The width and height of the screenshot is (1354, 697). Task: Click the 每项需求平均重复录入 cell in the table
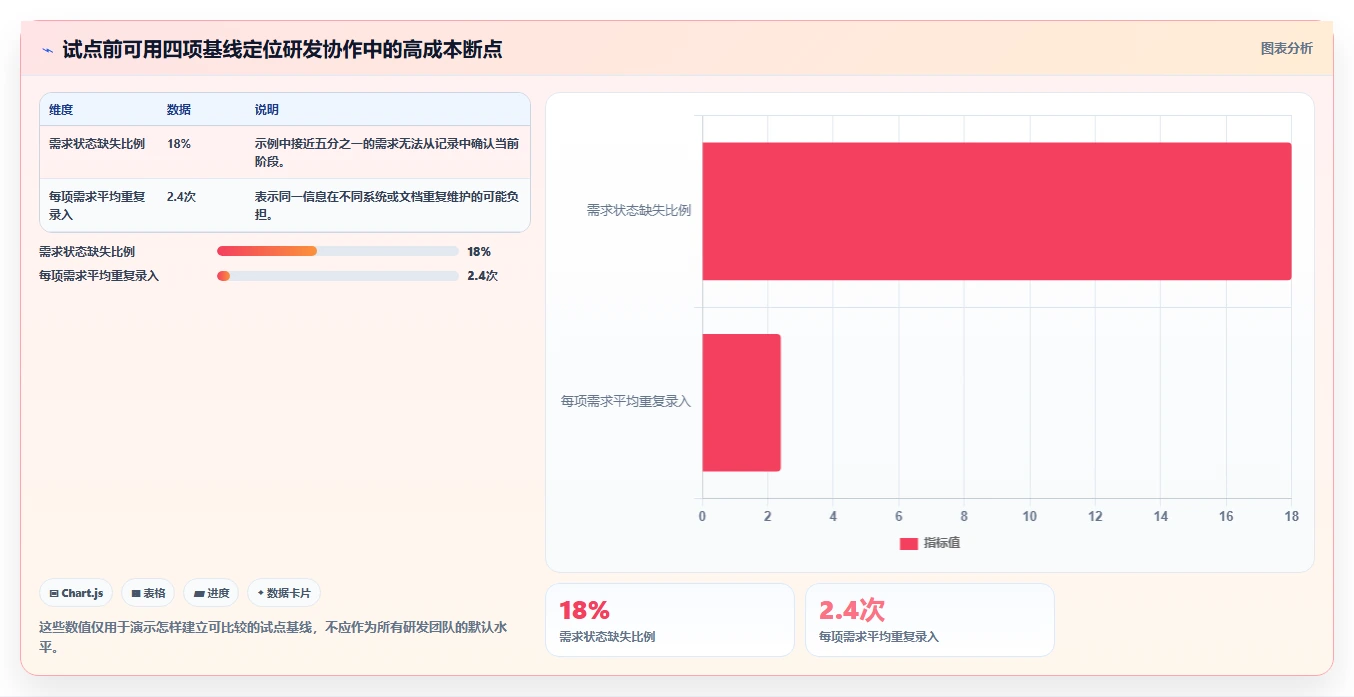[97, 205]
